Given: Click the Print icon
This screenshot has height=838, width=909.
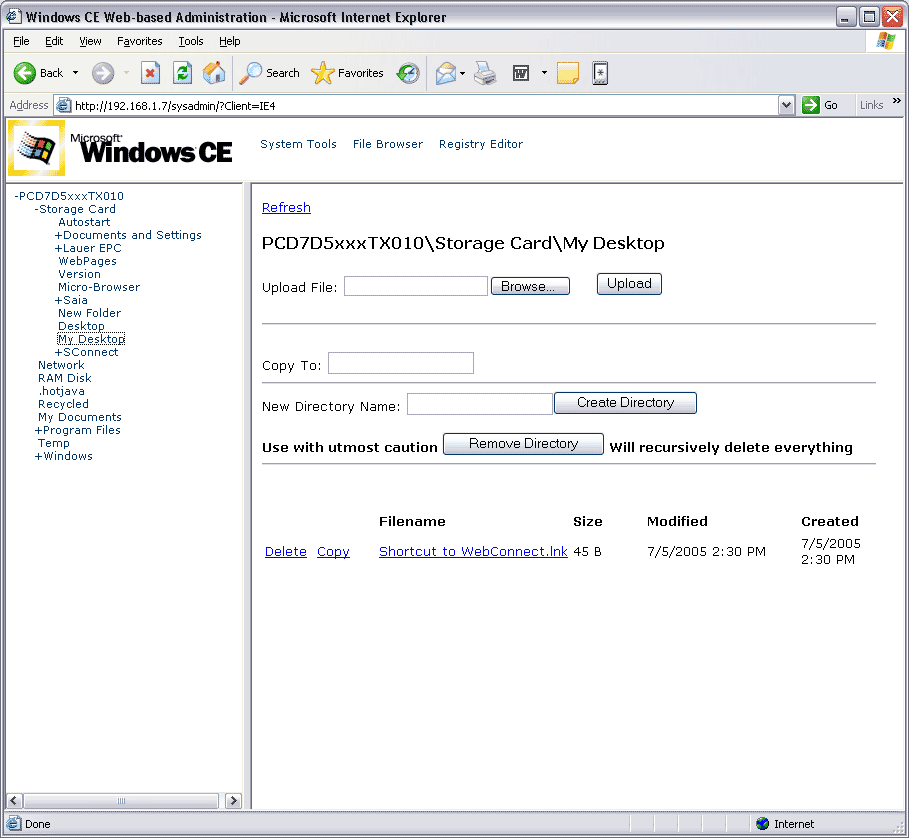Looking at the screenshot, I should click(x=485, y=73).
